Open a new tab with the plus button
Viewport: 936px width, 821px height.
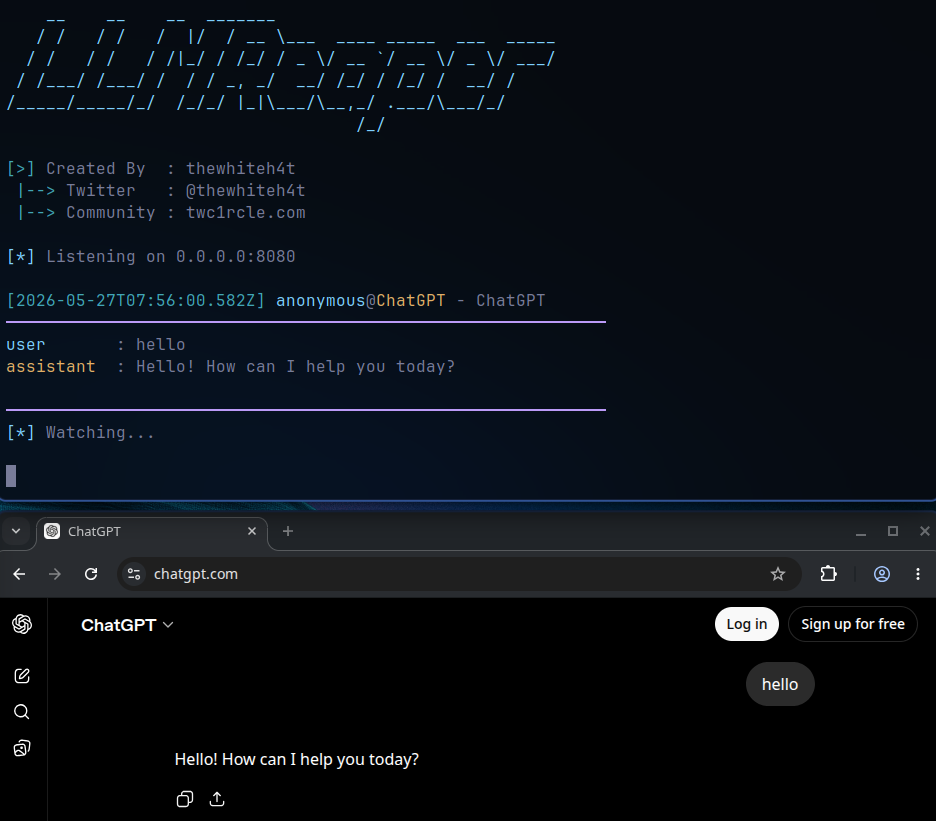pos(288,531)
